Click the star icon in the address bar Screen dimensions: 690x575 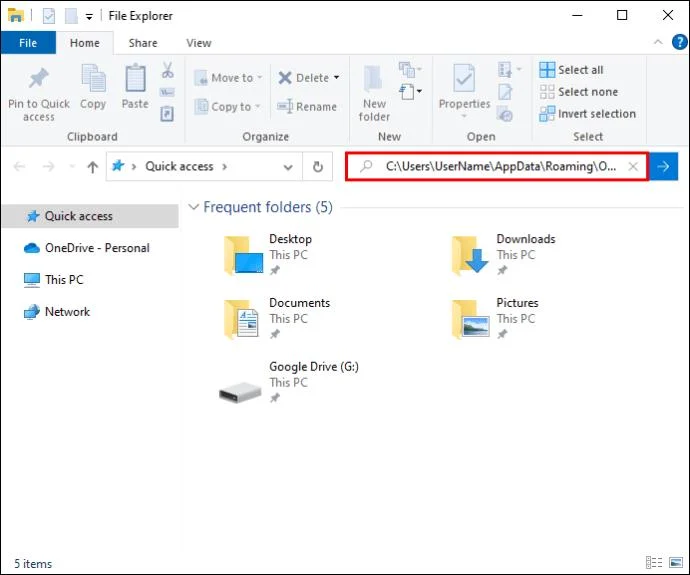coord(118,166)
